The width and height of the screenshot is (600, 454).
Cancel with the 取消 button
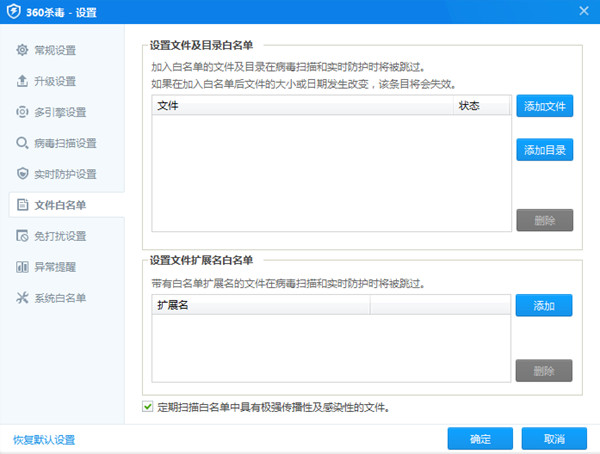coord(554,439)
